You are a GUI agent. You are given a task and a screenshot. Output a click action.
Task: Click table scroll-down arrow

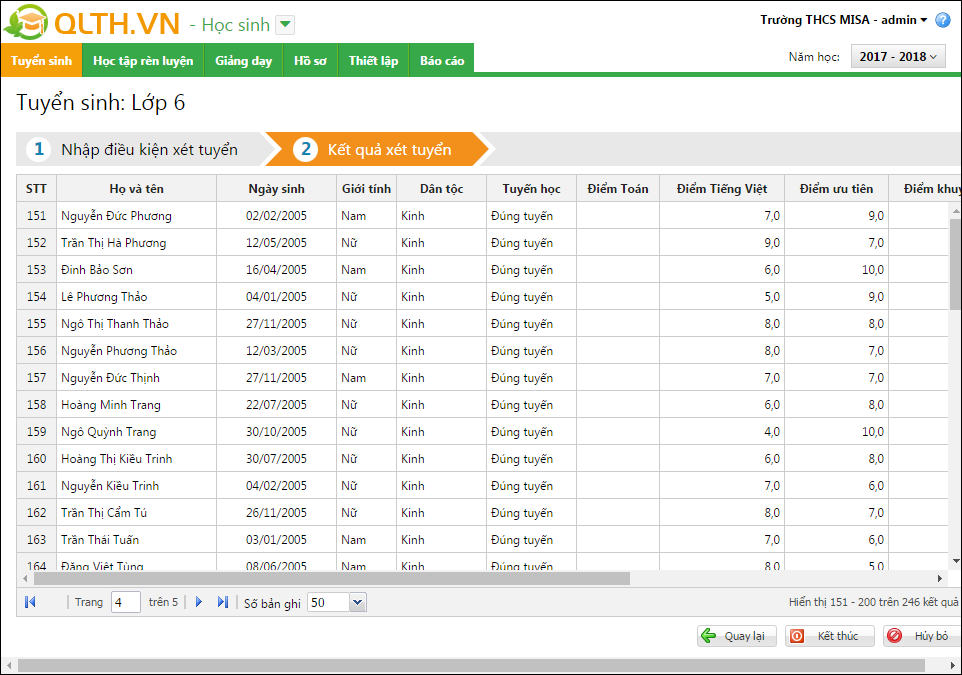955,561
